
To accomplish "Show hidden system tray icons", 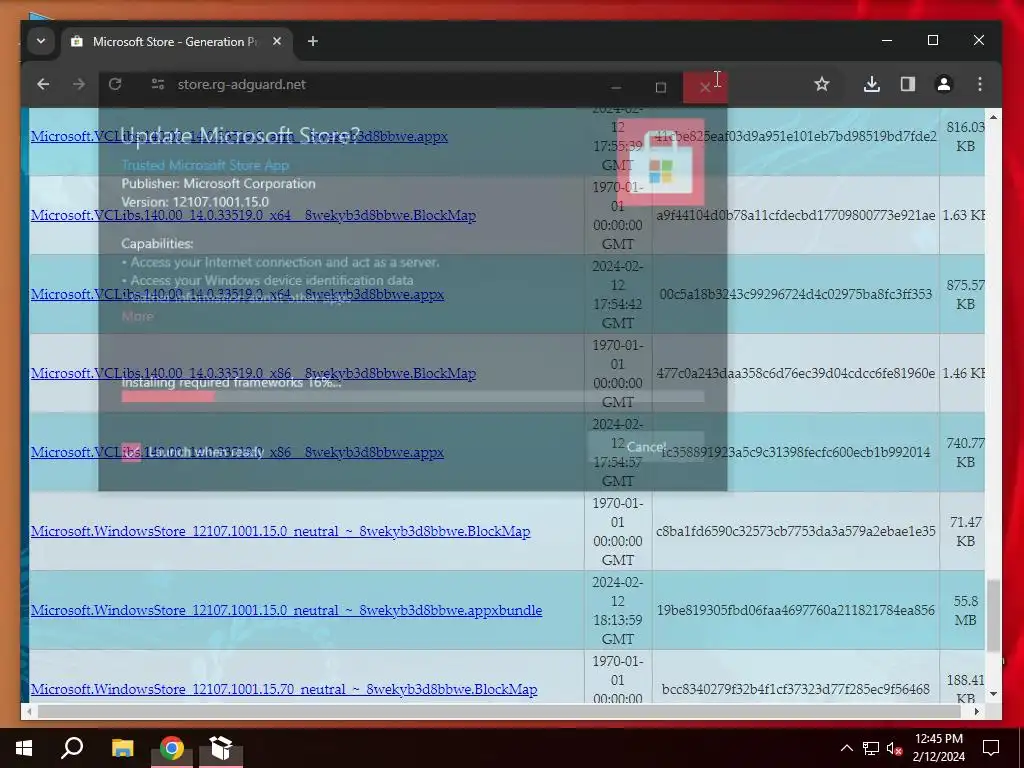I will point(846,748).
